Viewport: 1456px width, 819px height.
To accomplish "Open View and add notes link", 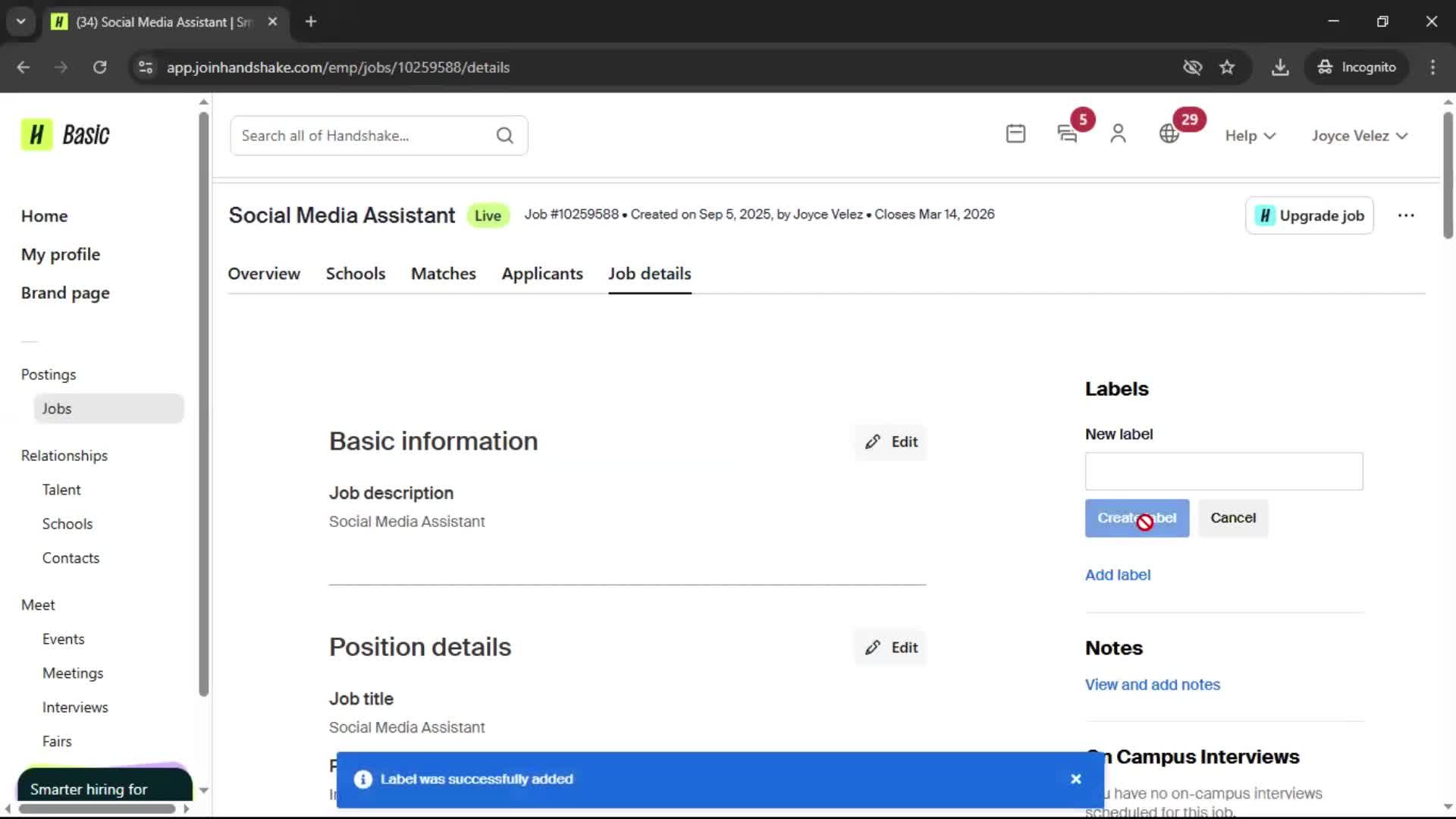I will (x=1153, y=685).
